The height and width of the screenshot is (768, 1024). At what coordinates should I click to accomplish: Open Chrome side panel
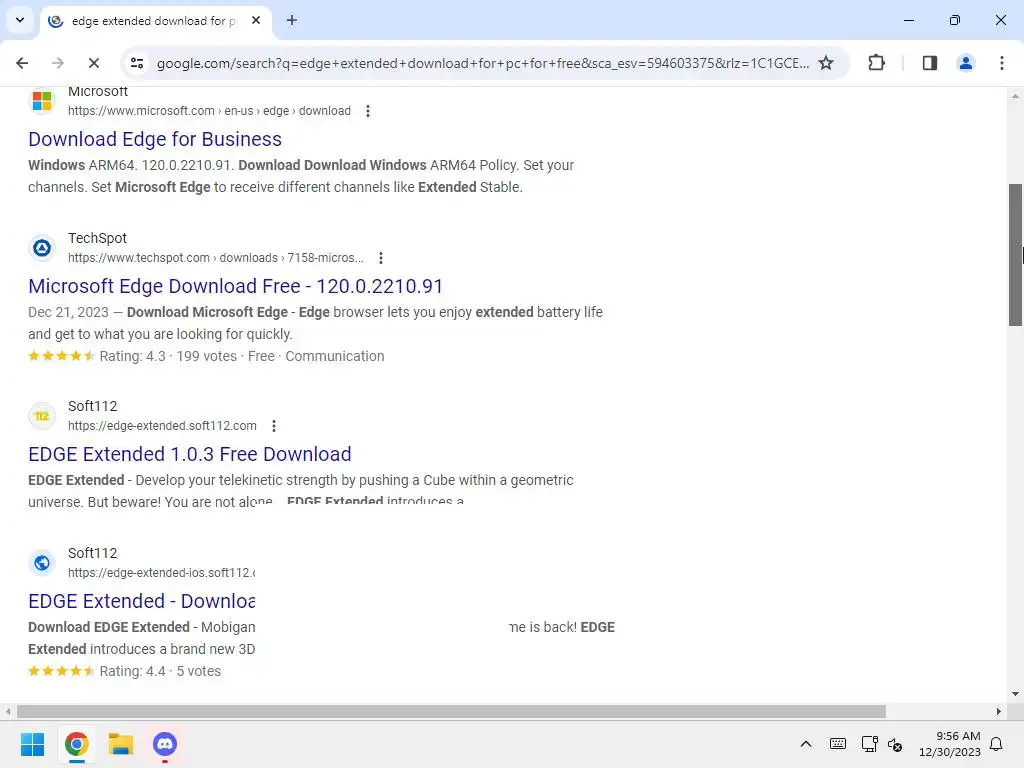pyautogui.click(x=929, y=63)
